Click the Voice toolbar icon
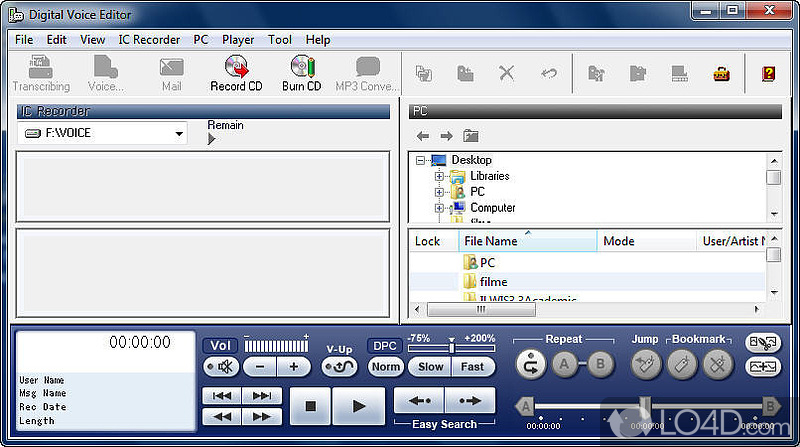 coord(106,74)
